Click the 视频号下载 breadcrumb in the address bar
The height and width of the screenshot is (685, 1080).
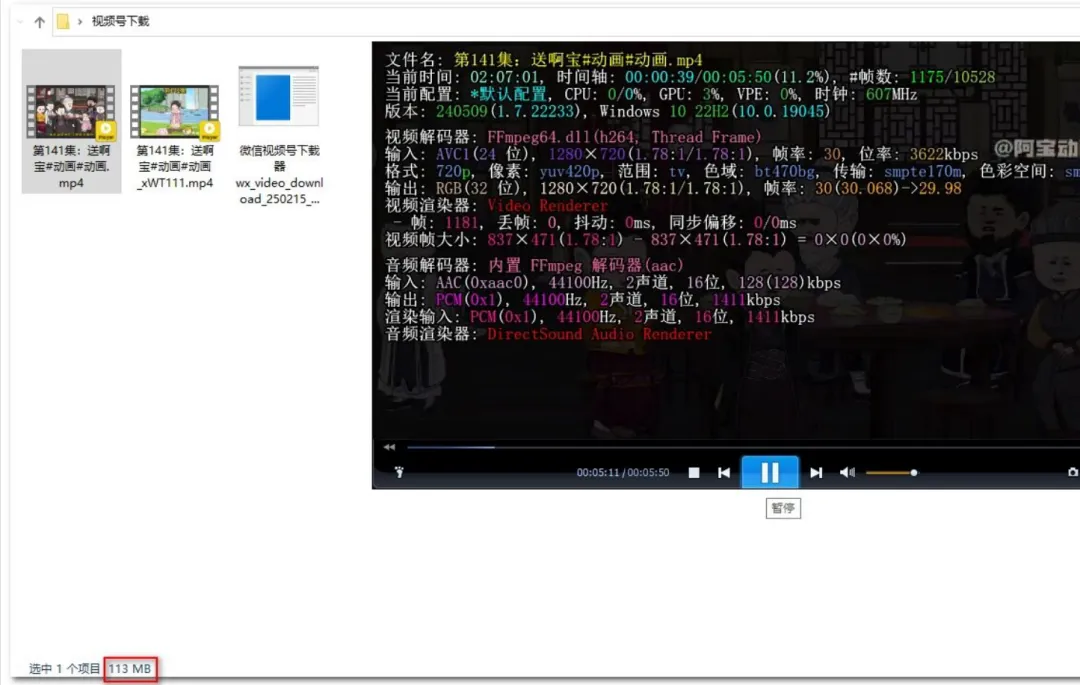(121, 21)
